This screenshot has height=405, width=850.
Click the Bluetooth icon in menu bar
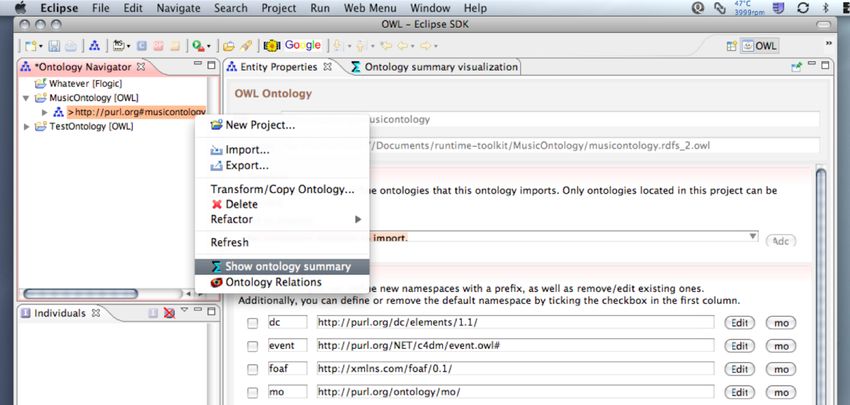pos(827,8)
